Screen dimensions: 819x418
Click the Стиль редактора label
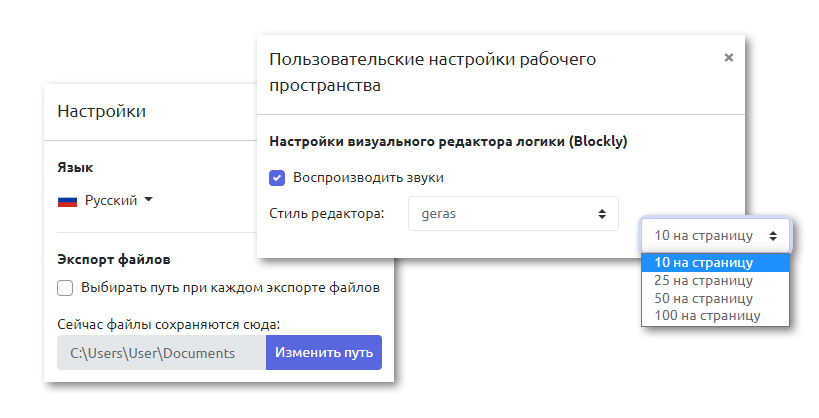[327, 214]
